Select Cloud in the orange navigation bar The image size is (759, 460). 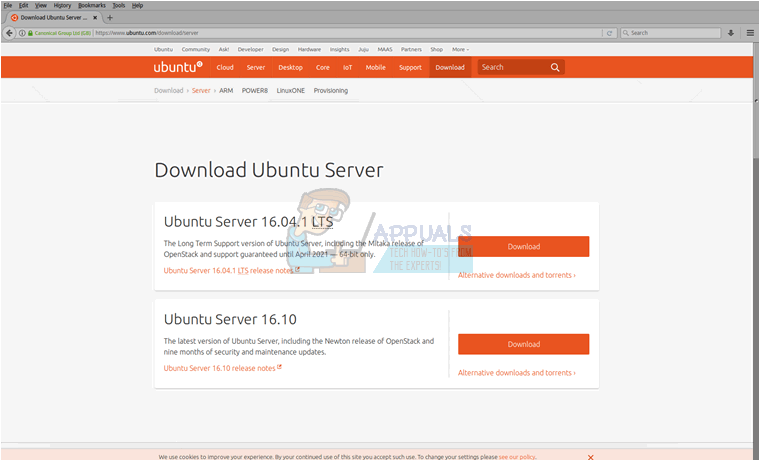[225, 67]
